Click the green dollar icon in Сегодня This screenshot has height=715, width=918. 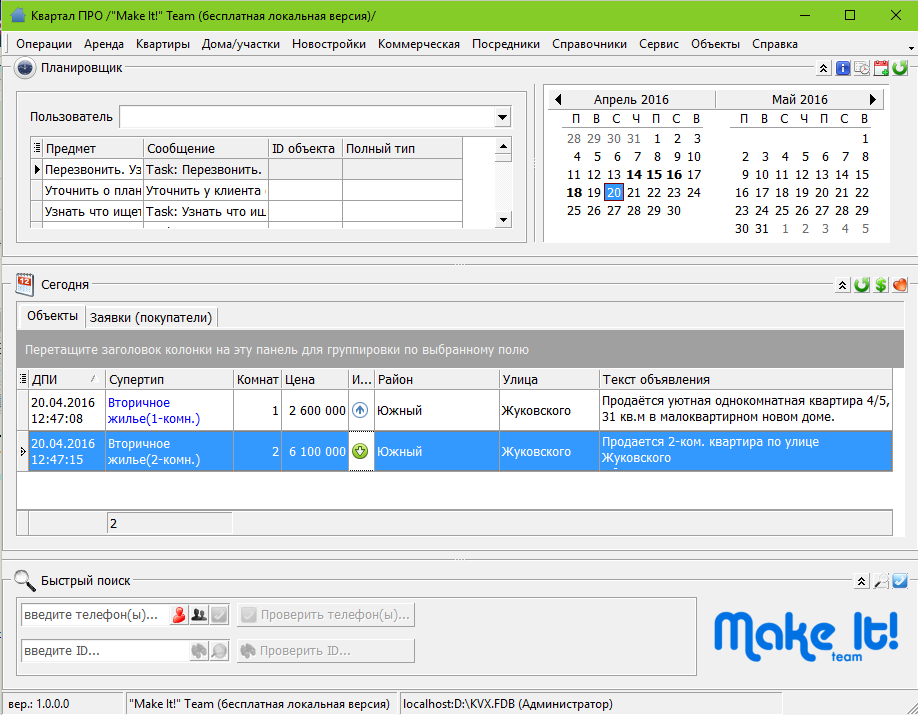pyautogui.click(x=881, y=285)
